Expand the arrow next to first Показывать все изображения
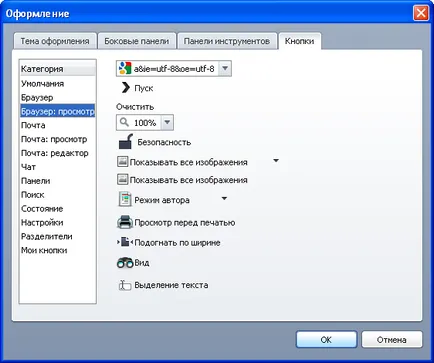This screenshot has width=434, height=363. click(x=276, y=161)
